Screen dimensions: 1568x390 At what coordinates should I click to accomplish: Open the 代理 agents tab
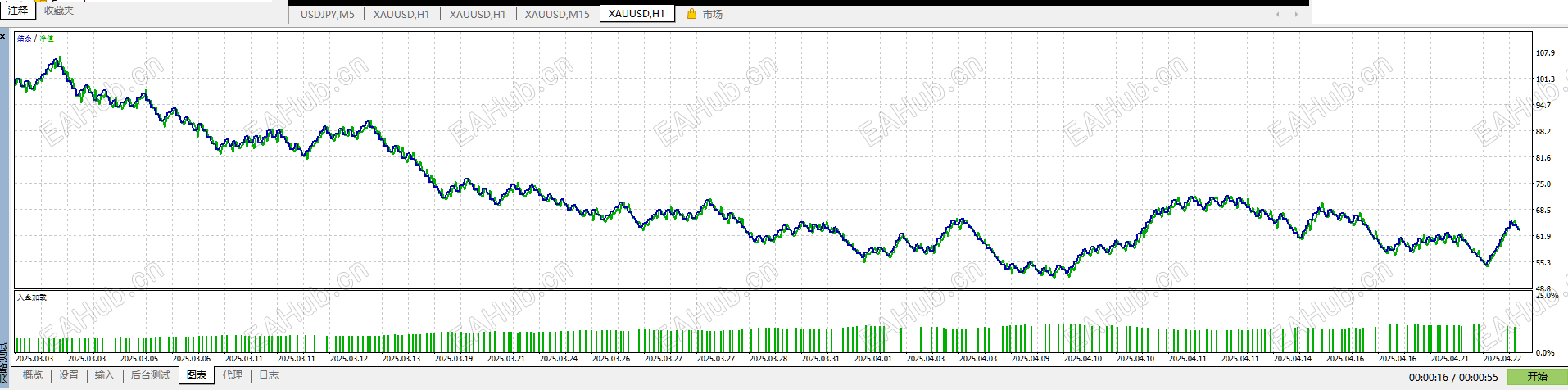pyautogui.click(x=233, y=375)
